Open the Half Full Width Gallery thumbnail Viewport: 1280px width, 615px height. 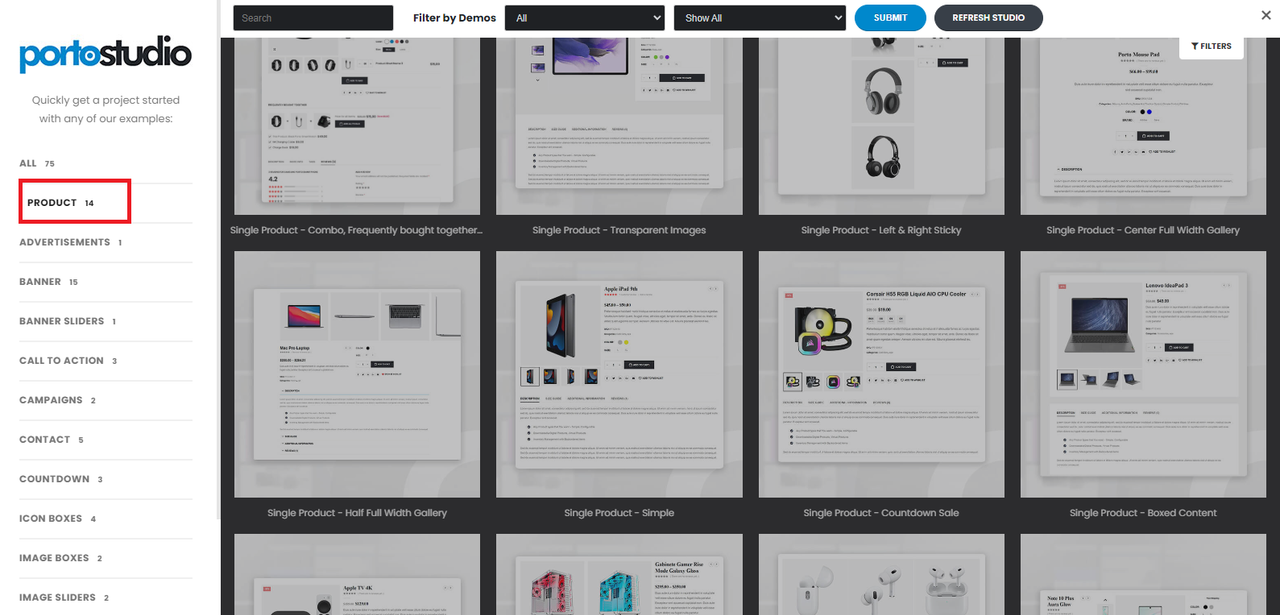[x=357, y=374]
